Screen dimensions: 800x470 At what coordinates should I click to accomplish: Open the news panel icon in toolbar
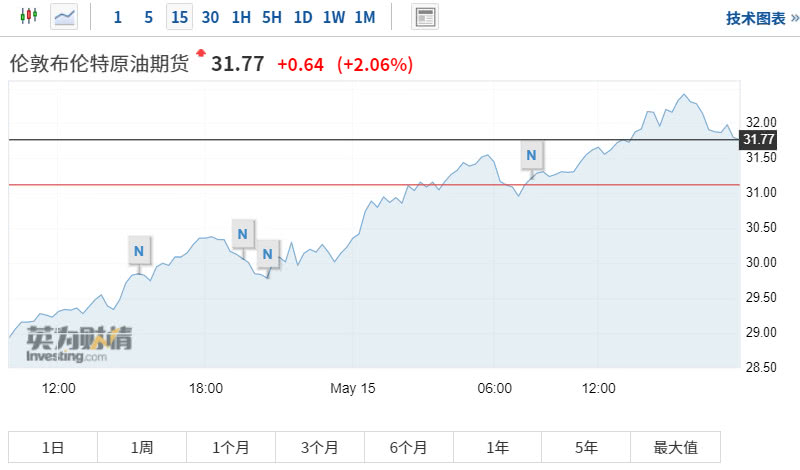pyautogui.click(x=425, y=17)
